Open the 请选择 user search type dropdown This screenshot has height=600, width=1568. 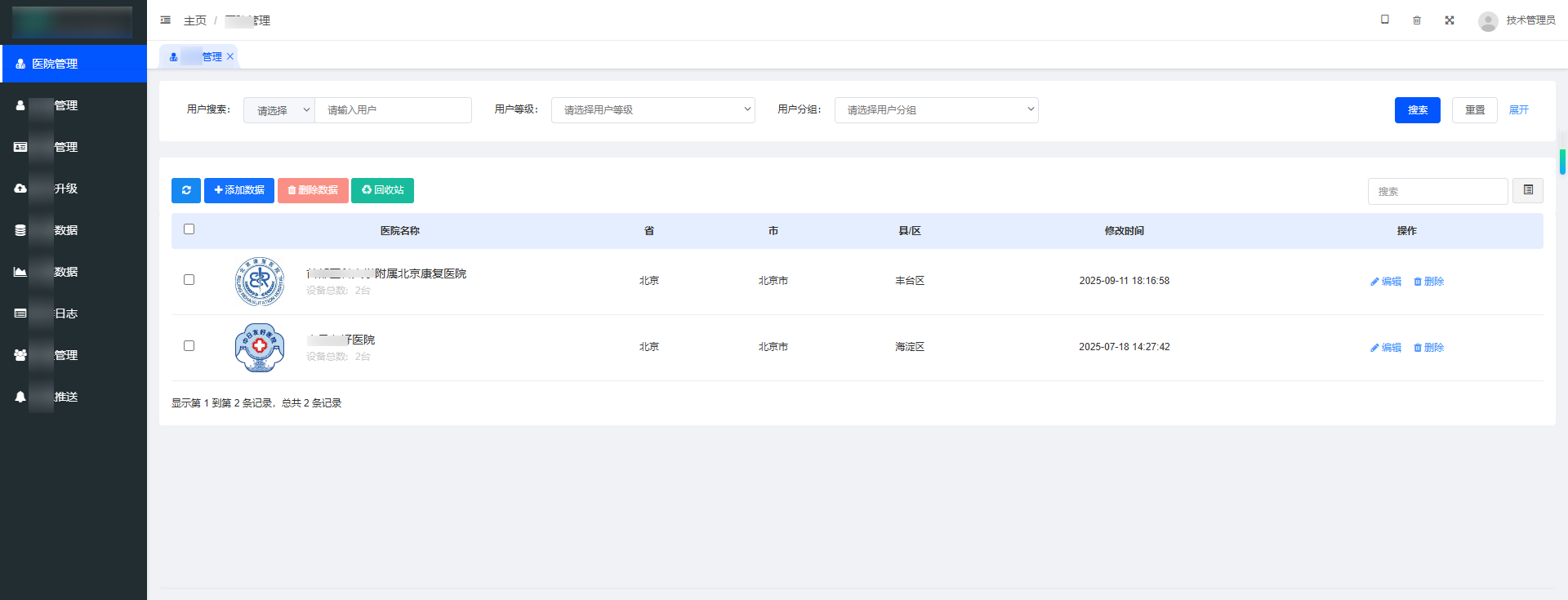(x=279, y=110)
